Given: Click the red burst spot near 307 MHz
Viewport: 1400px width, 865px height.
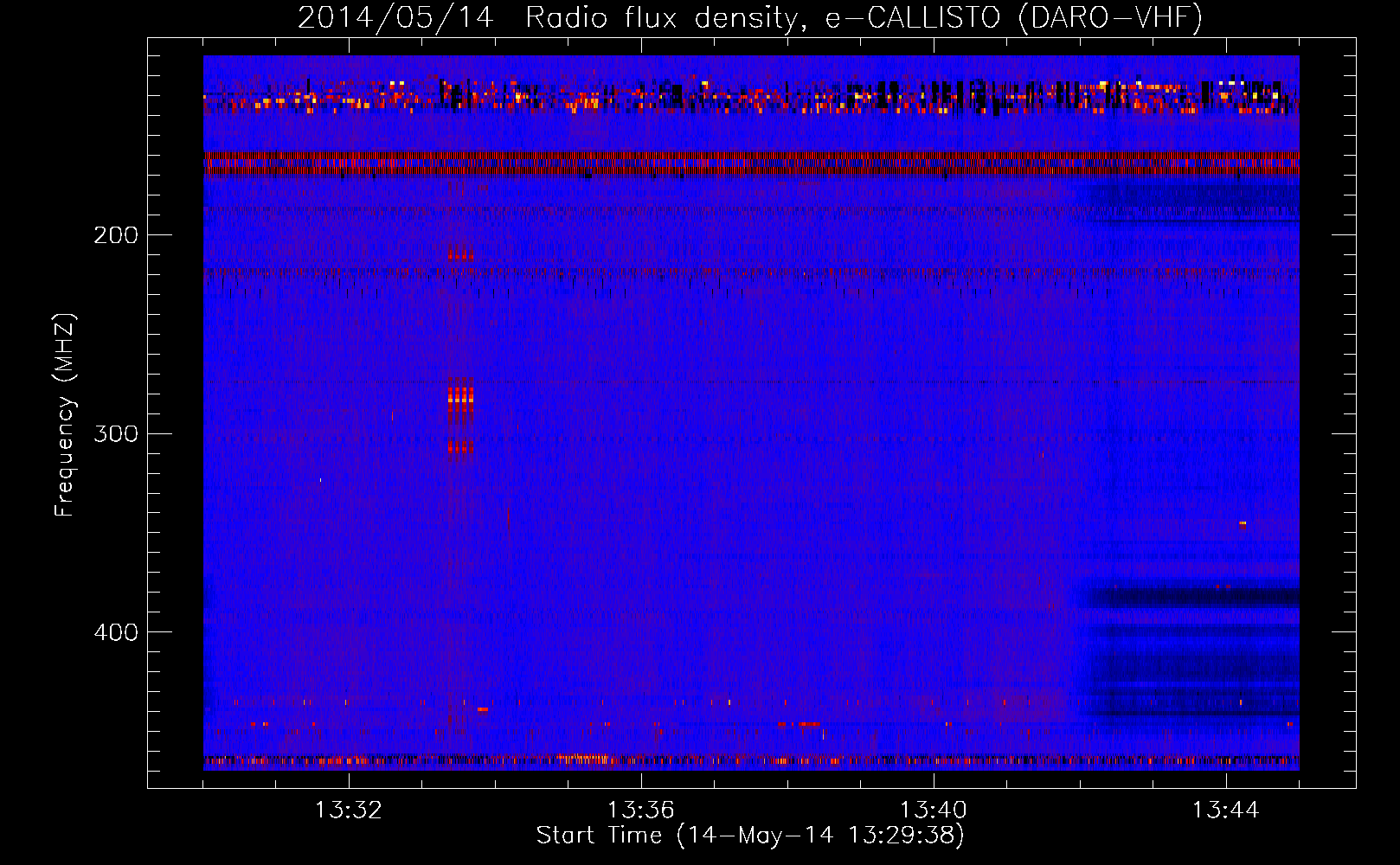Looking at the screenshot, I should pyautogui.click(x=460, y=446).
